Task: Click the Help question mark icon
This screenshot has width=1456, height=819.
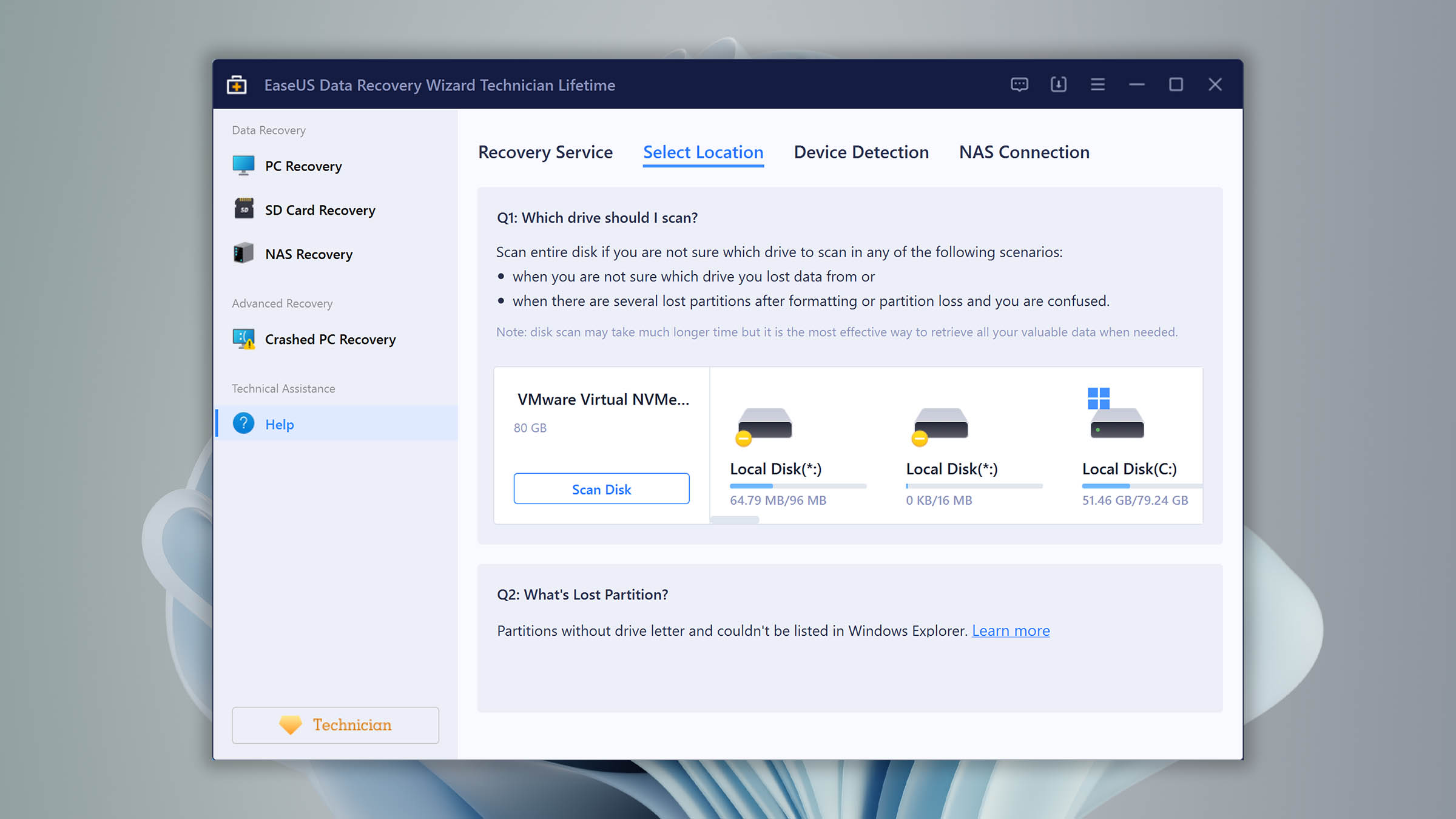Action: (x=243, y=423)
